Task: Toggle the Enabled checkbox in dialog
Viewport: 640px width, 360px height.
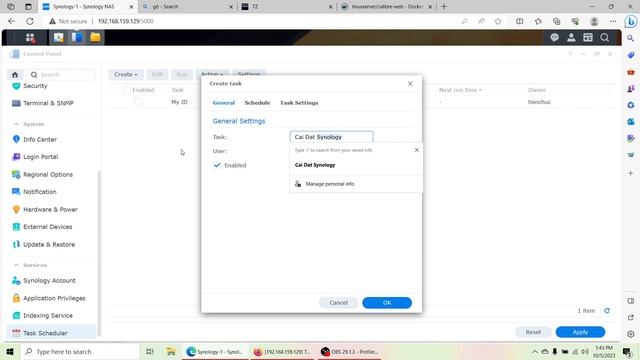Action: (x=217, y=165)
